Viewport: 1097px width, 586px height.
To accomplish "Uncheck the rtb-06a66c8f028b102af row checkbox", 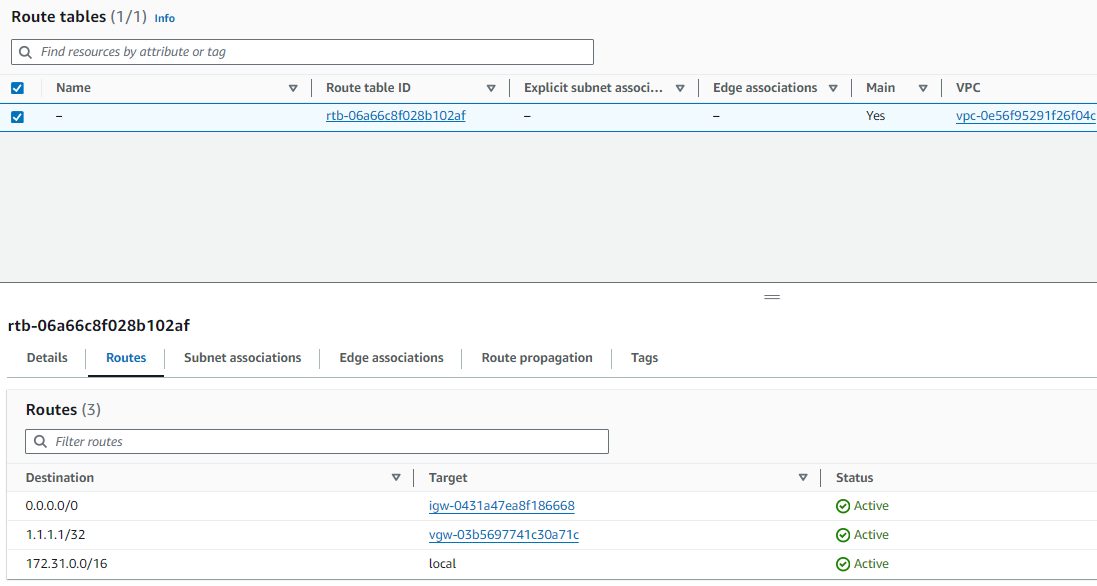I will tap(17, 117).
